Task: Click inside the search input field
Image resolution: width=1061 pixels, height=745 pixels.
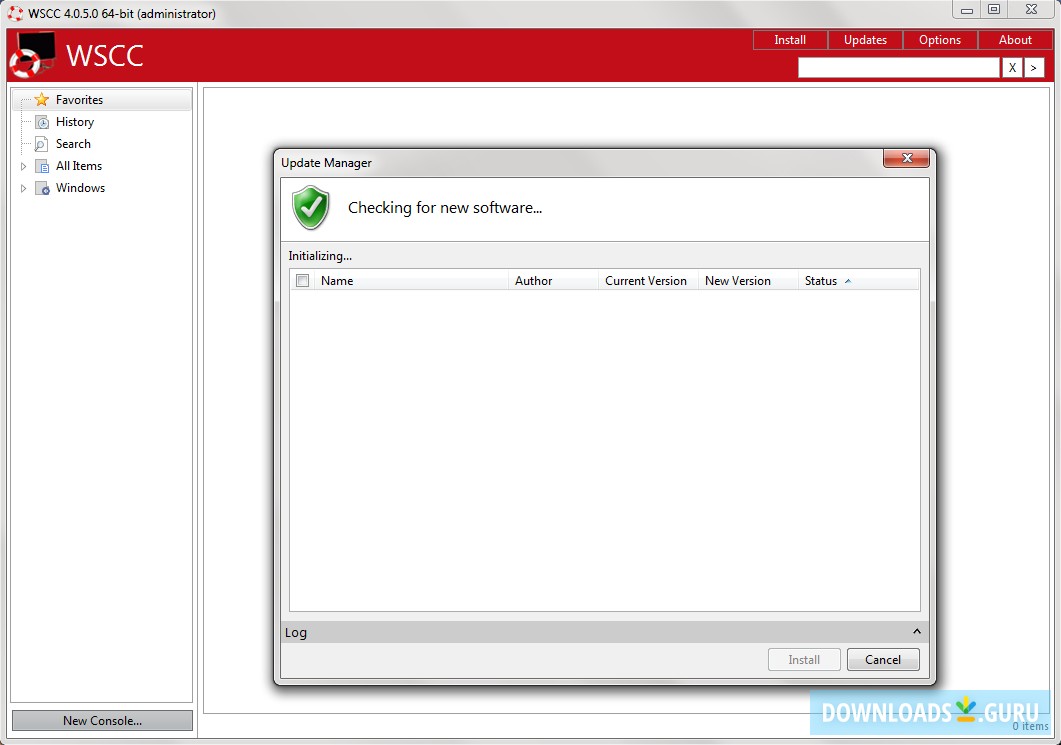Action: (898, 67)
